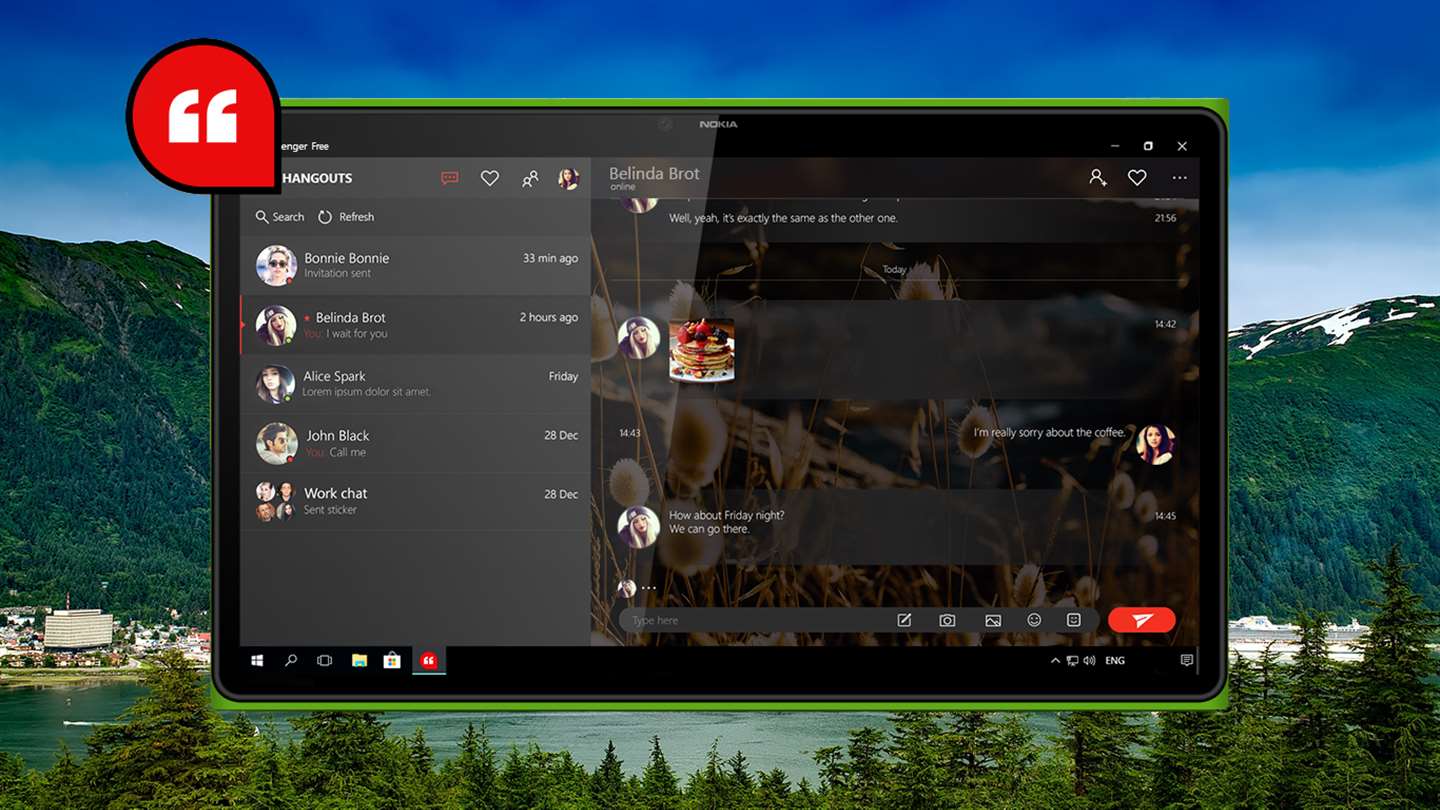Image resolution: width=1440 pixels, height=810 pixels.
Task: Click the messenger app taskbar icon
Action: (428, 660)
